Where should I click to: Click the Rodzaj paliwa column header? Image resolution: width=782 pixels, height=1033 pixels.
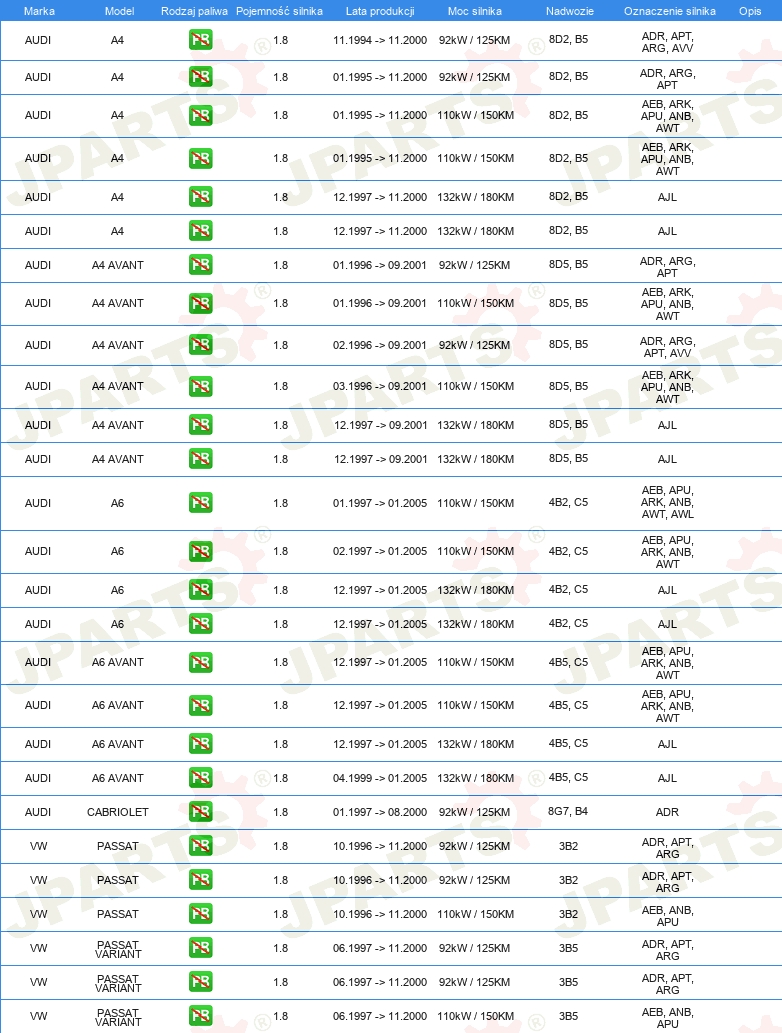[194, 11]
